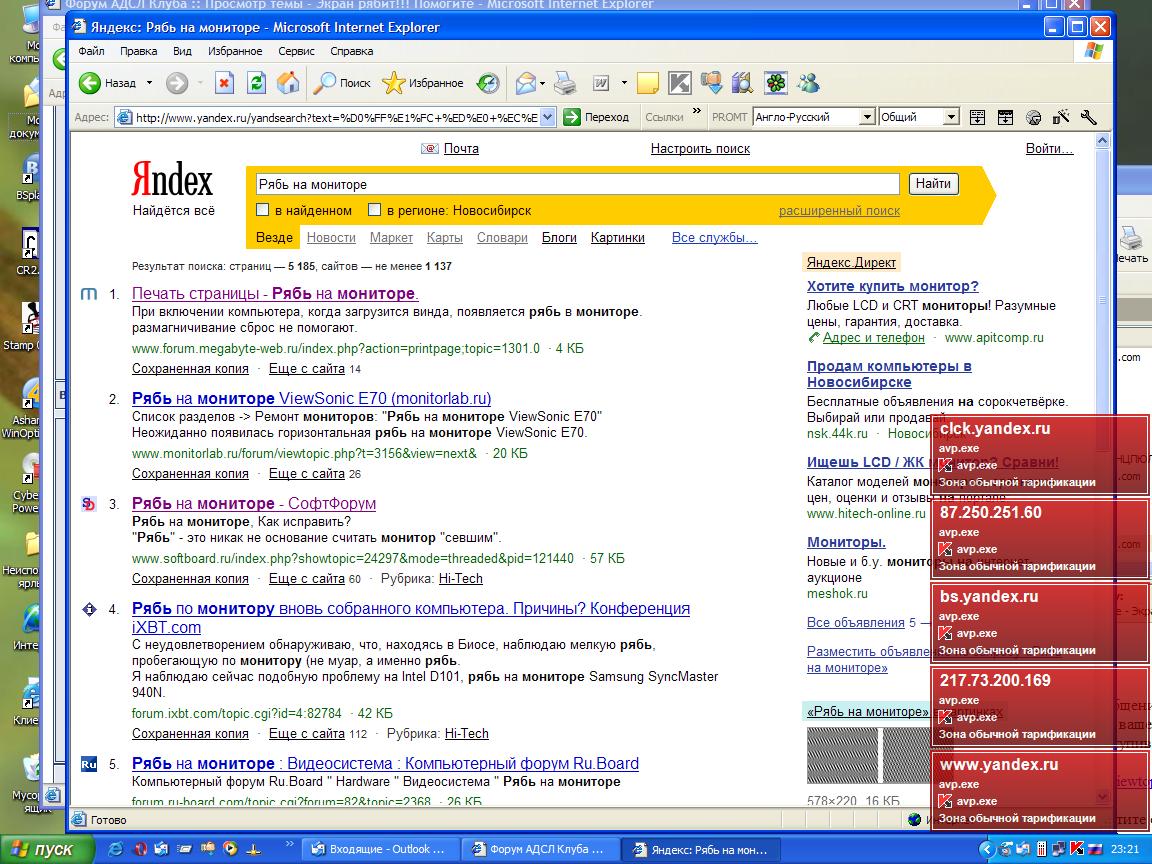Image resolution: width=1152 pixels, height=864 pixels.
Task: Open the Избранное favorites pane
Action: pos(423,83)
